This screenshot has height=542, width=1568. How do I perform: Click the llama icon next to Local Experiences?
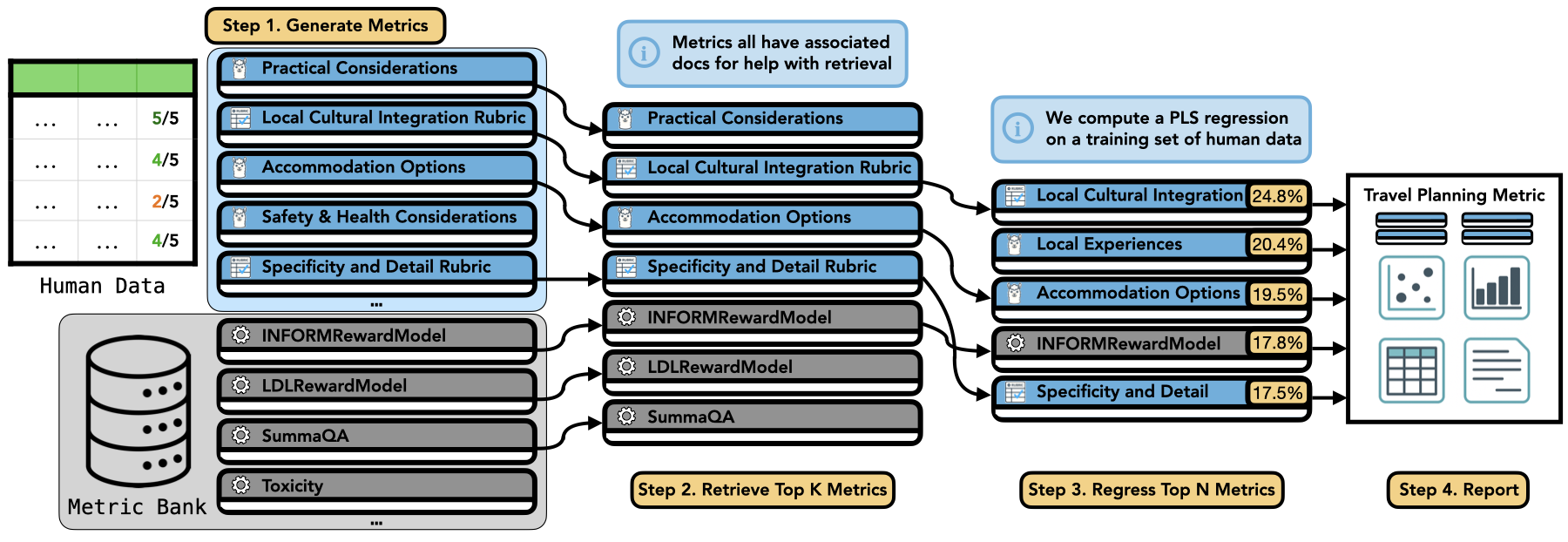pyautogui.click(x=1014, y=245)
